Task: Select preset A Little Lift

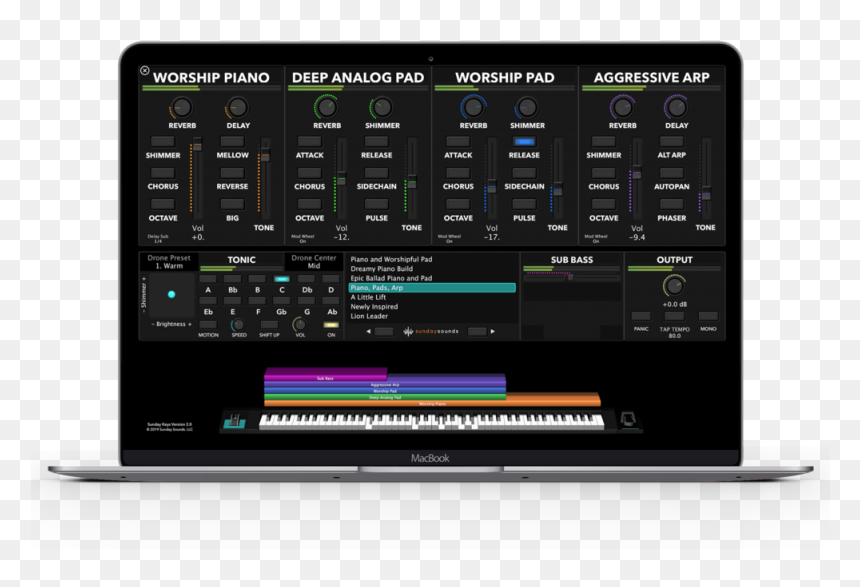Action: click(432, 297)
